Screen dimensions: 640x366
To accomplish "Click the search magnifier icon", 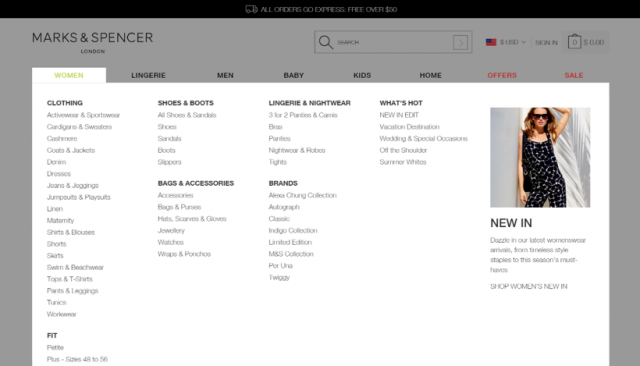I will 326,42.
